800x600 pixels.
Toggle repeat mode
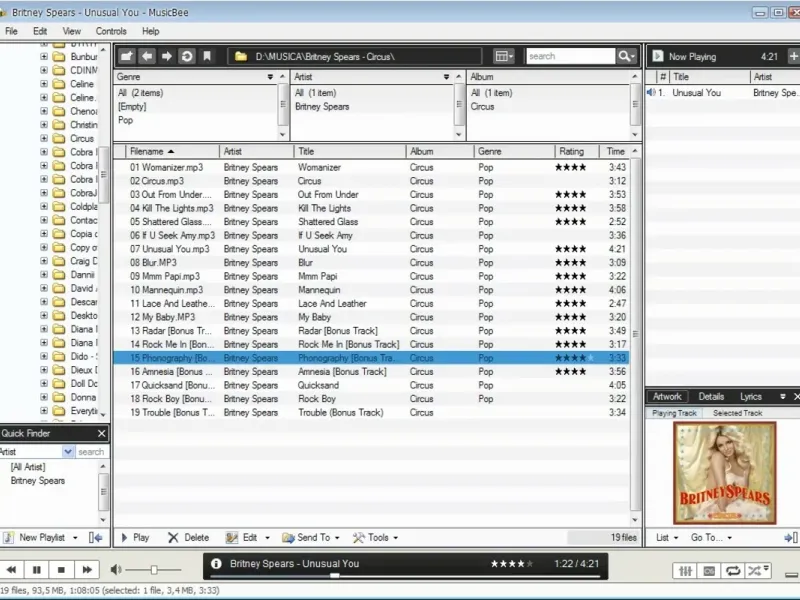click(733, 571)
